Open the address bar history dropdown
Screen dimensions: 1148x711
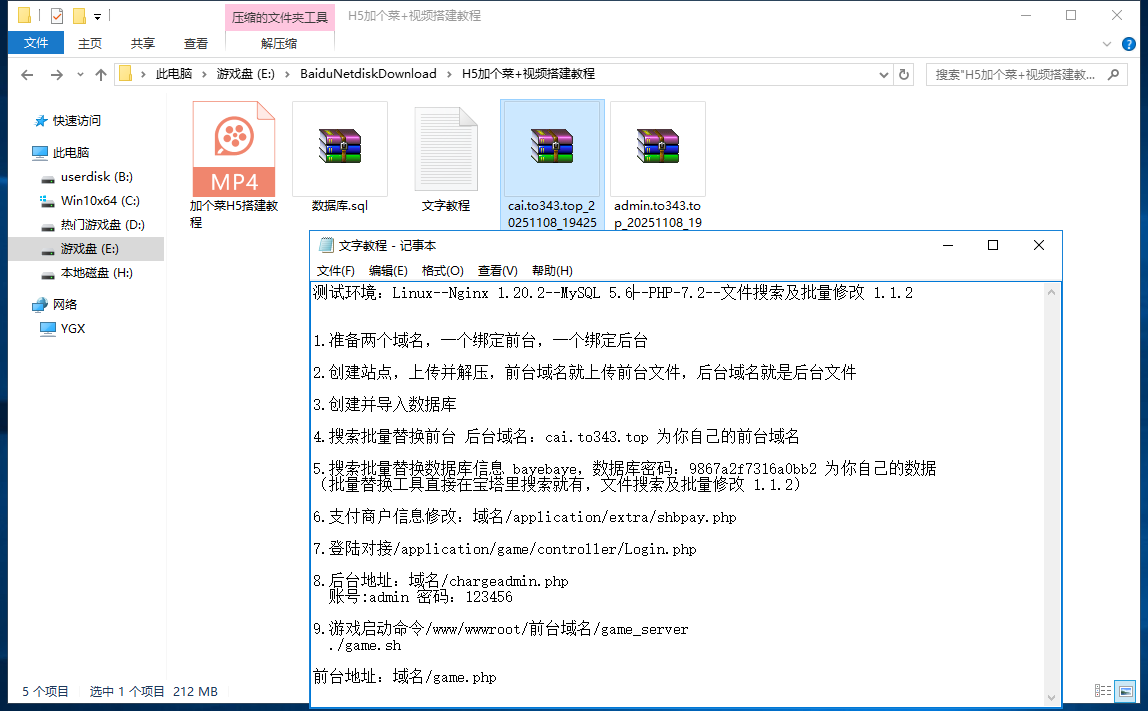click(x=883, y=74)
